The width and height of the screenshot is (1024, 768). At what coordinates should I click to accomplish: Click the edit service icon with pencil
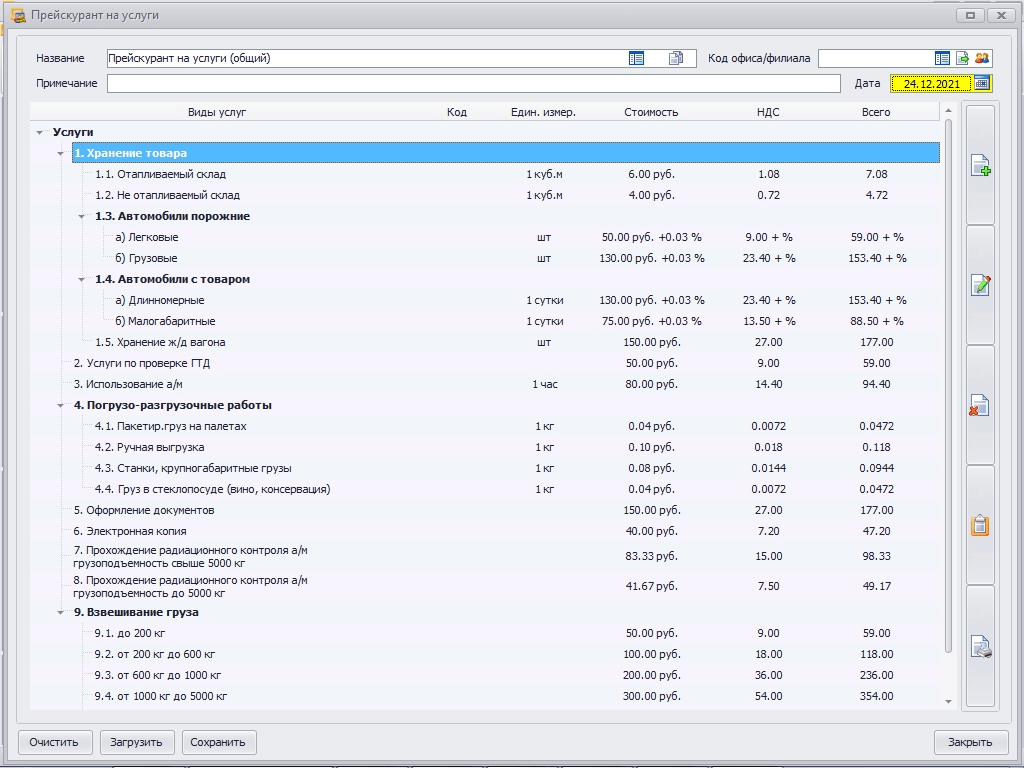coord(980,285)
